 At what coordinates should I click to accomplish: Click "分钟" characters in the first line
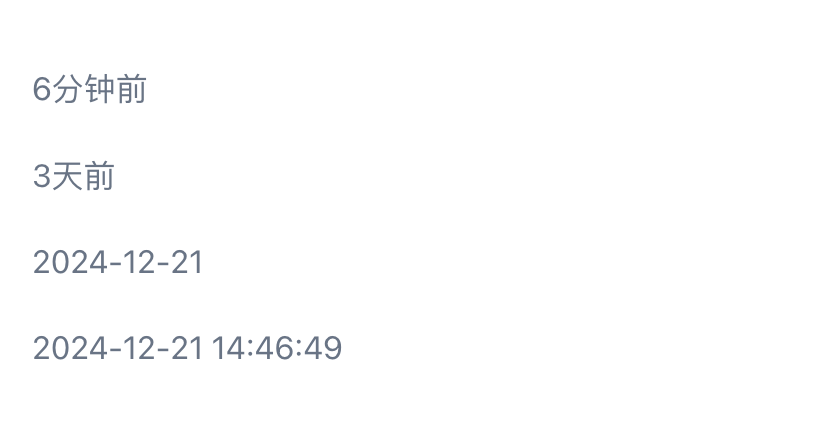click(x=83, y=89)
